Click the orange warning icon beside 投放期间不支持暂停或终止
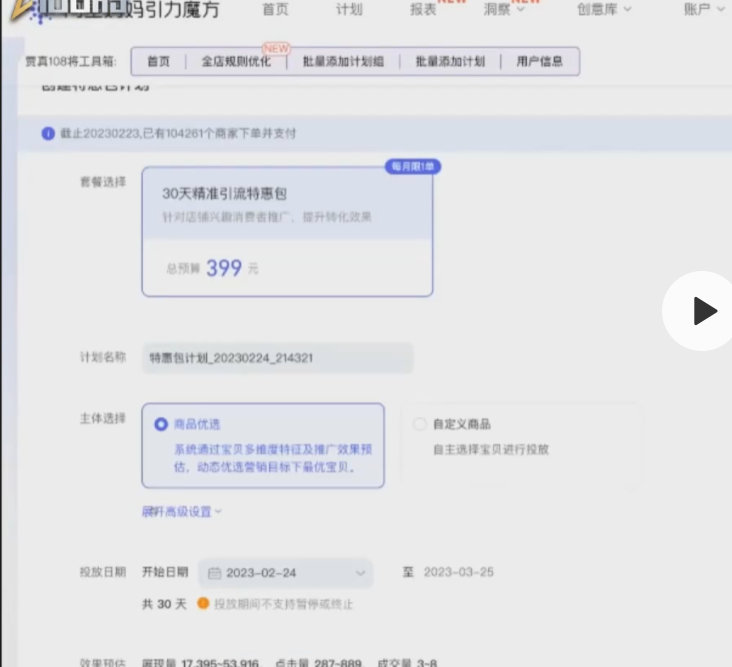 203,604
